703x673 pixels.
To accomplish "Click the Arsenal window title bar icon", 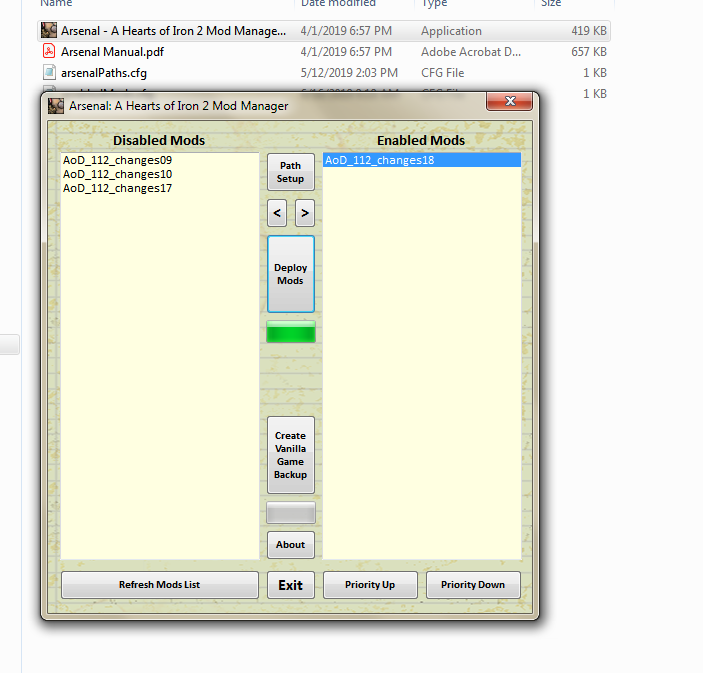I will point(56,106).
